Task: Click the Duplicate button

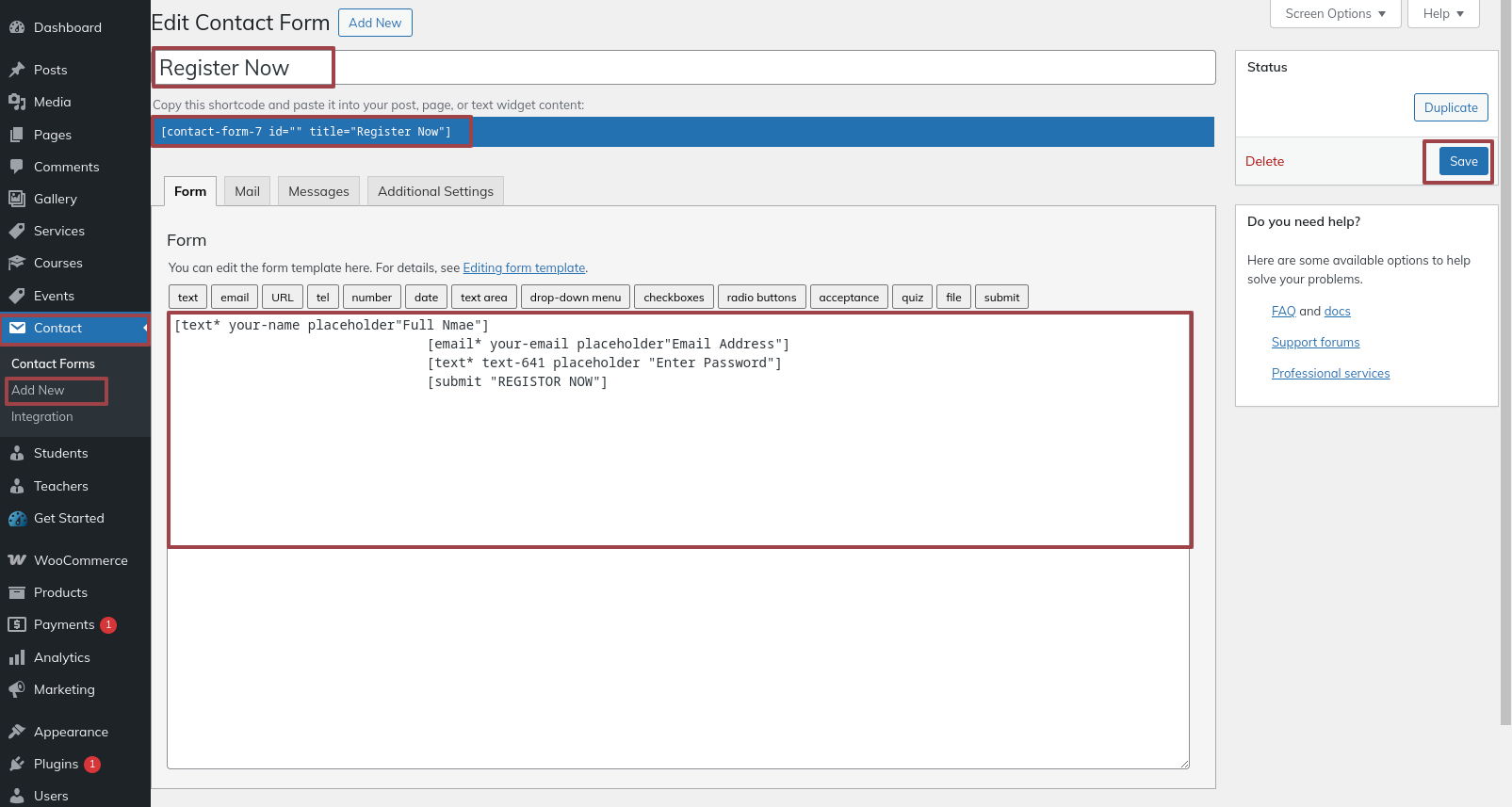Action: click(1451, 107)
